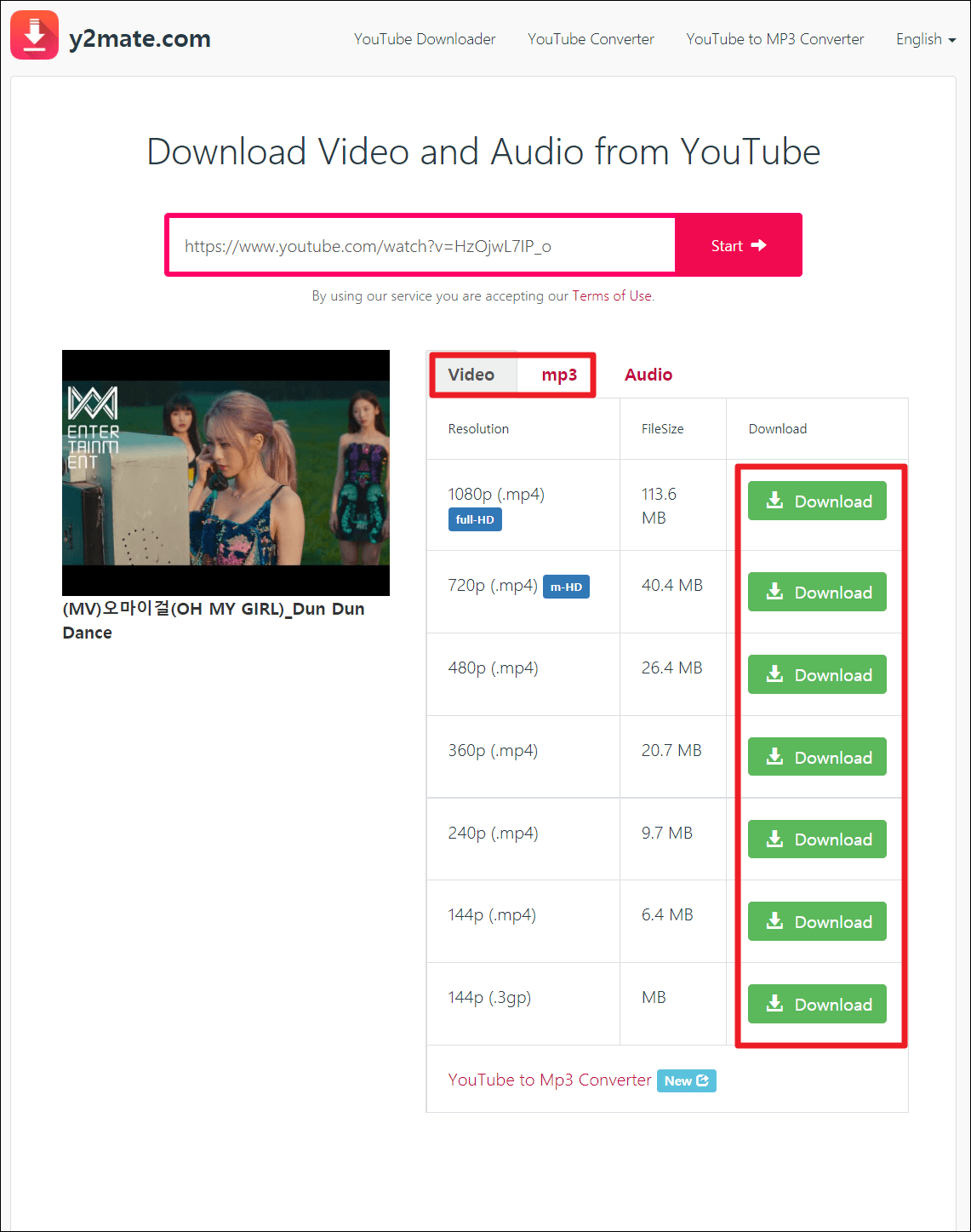The image size is (971, 1232).
Task: Select the 360p (.mp4) resolution text
Action: point(494,750)
